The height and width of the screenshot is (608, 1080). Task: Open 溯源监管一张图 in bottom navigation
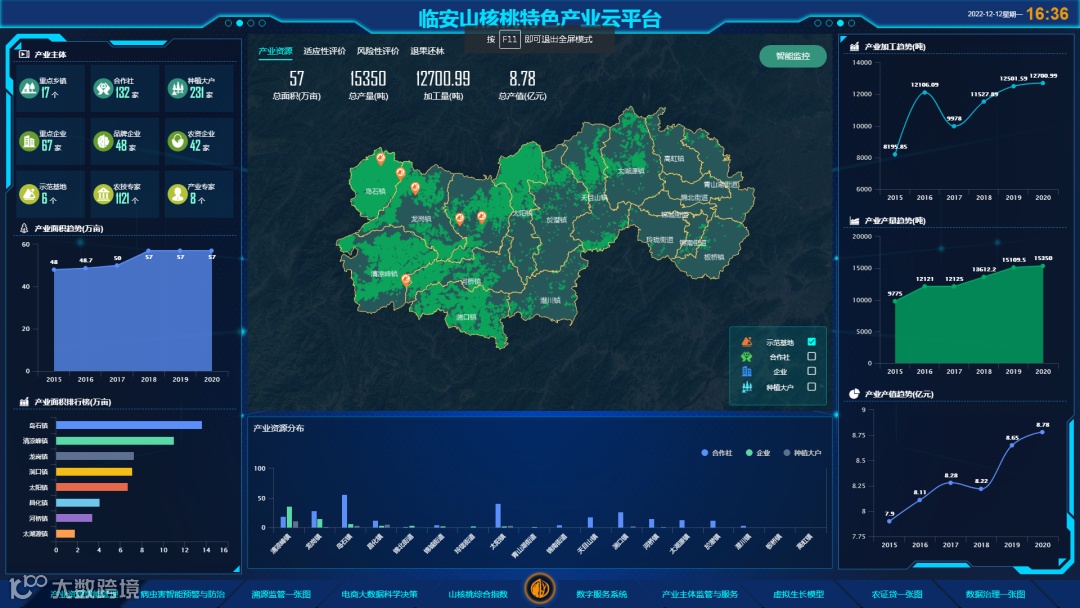pyautogui.click(x=281, y=594)
